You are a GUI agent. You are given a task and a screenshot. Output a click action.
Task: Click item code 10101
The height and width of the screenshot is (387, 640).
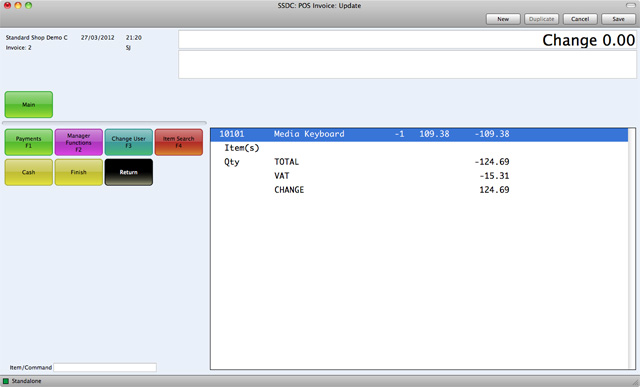click(x=232, y=134)
